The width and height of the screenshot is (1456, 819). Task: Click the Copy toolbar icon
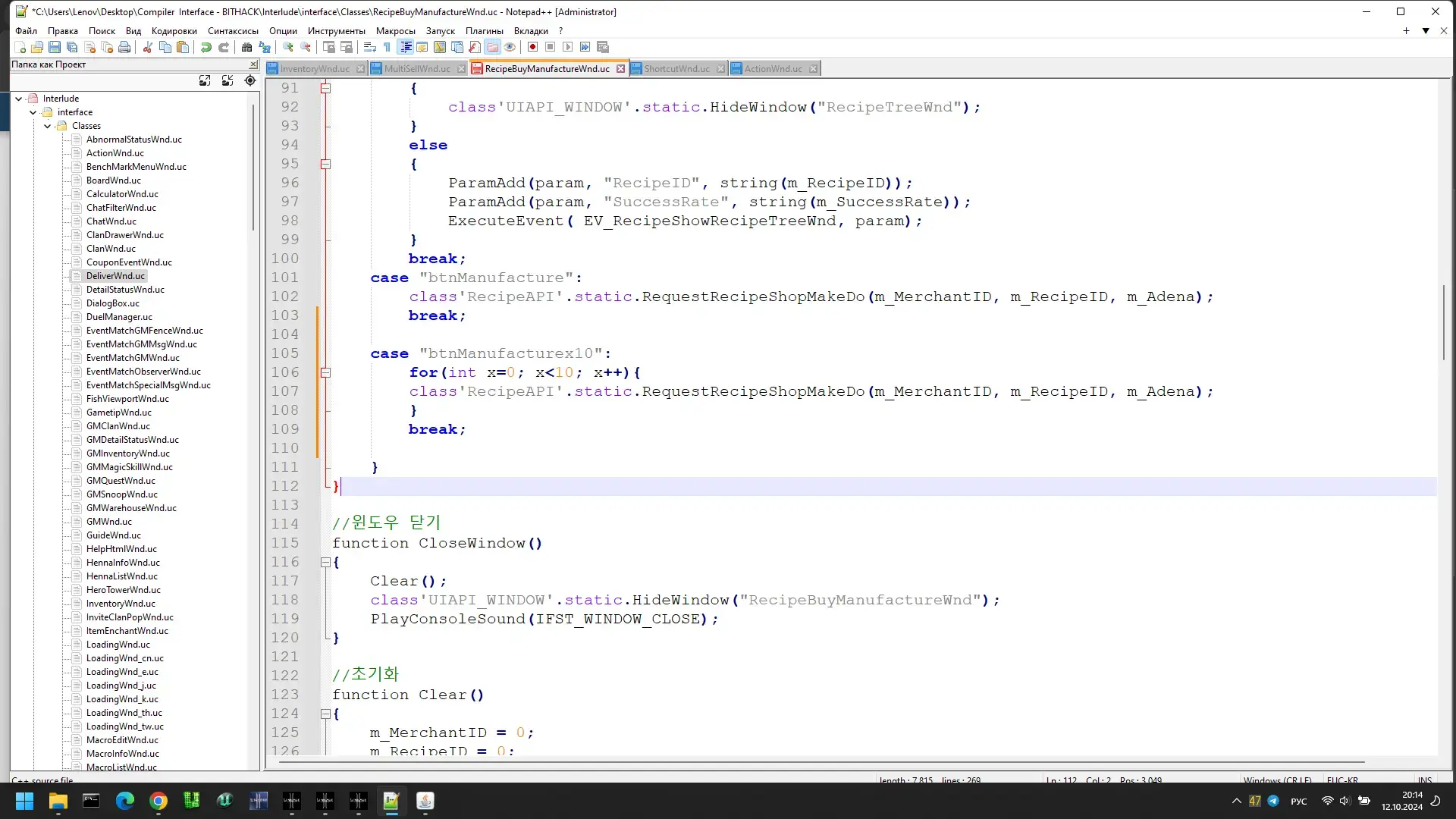coord(165,47)
